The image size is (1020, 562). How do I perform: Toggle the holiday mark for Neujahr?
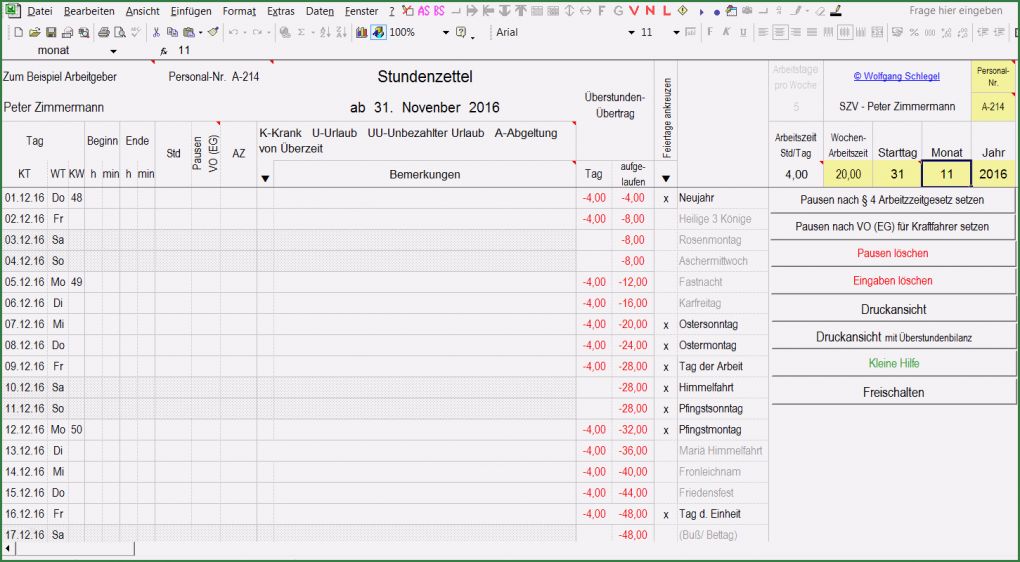pos(665,198)
